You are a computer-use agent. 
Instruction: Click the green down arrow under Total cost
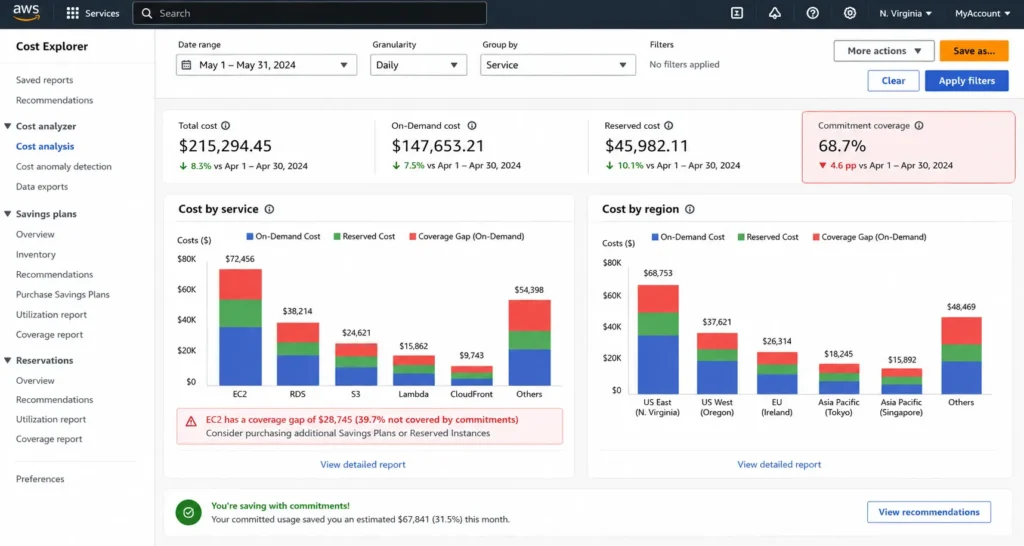coord(183,166)
